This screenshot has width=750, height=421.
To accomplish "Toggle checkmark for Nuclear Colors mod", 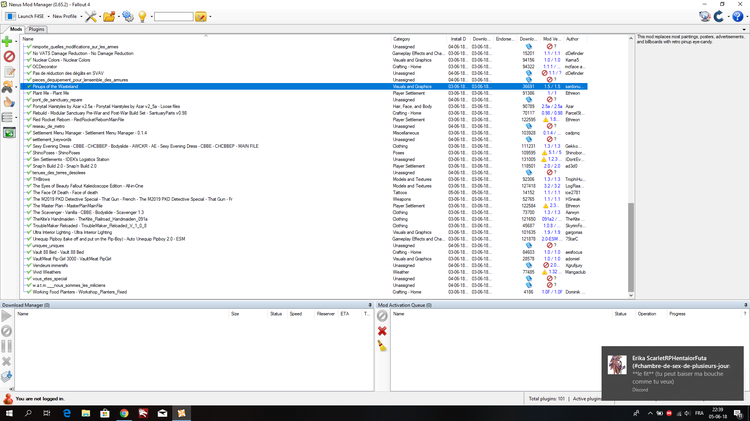I will [29, 60].
